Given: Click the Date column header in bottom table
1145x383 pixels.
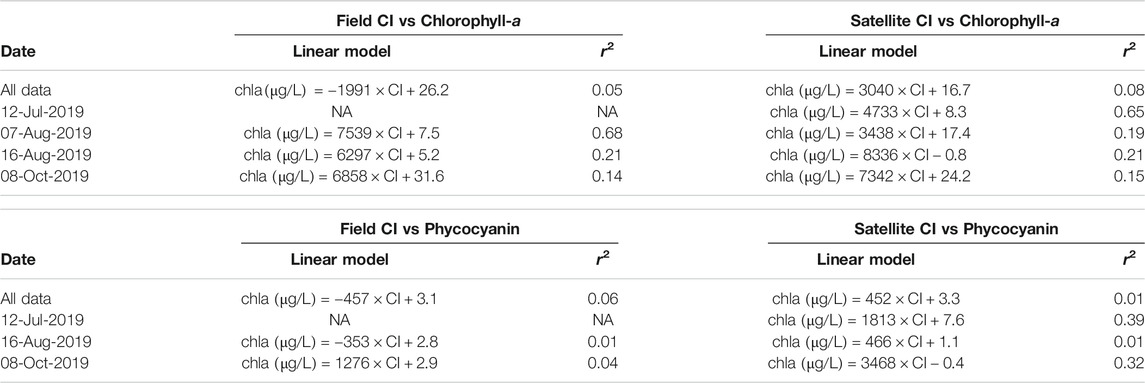Looking at the screenshot, I should (18, 259).
